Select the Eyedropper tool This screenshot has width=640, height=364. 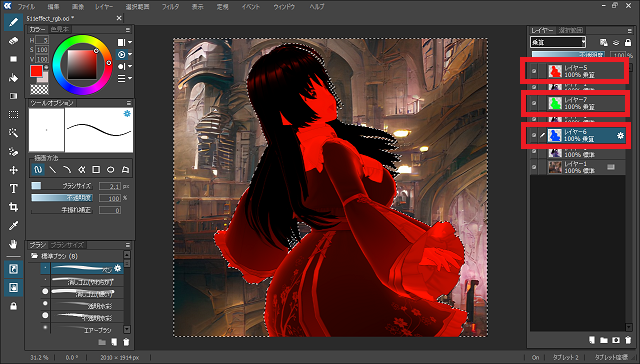[13, 226]
